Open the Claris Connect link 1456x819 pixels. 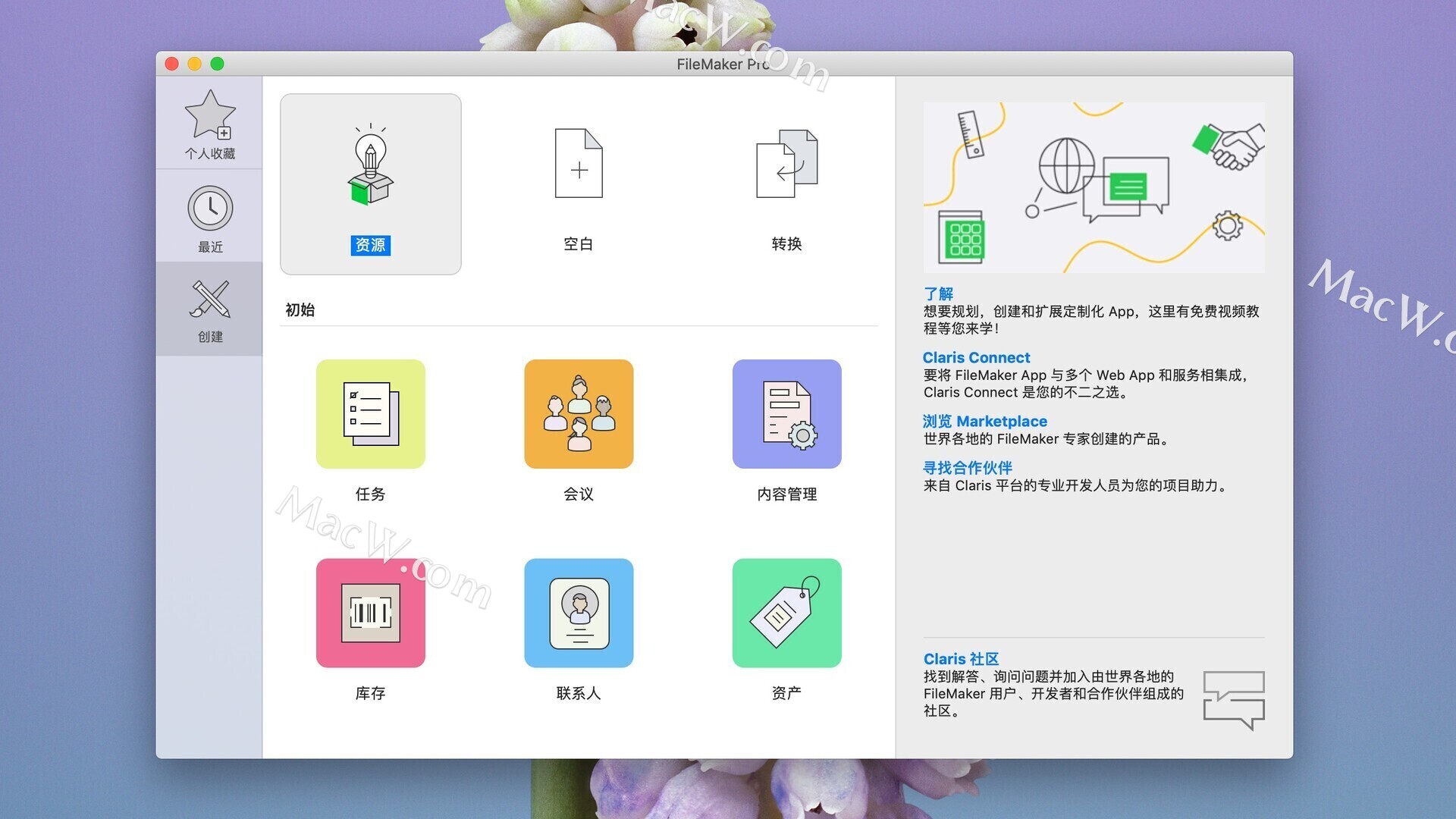coord(977,357)
